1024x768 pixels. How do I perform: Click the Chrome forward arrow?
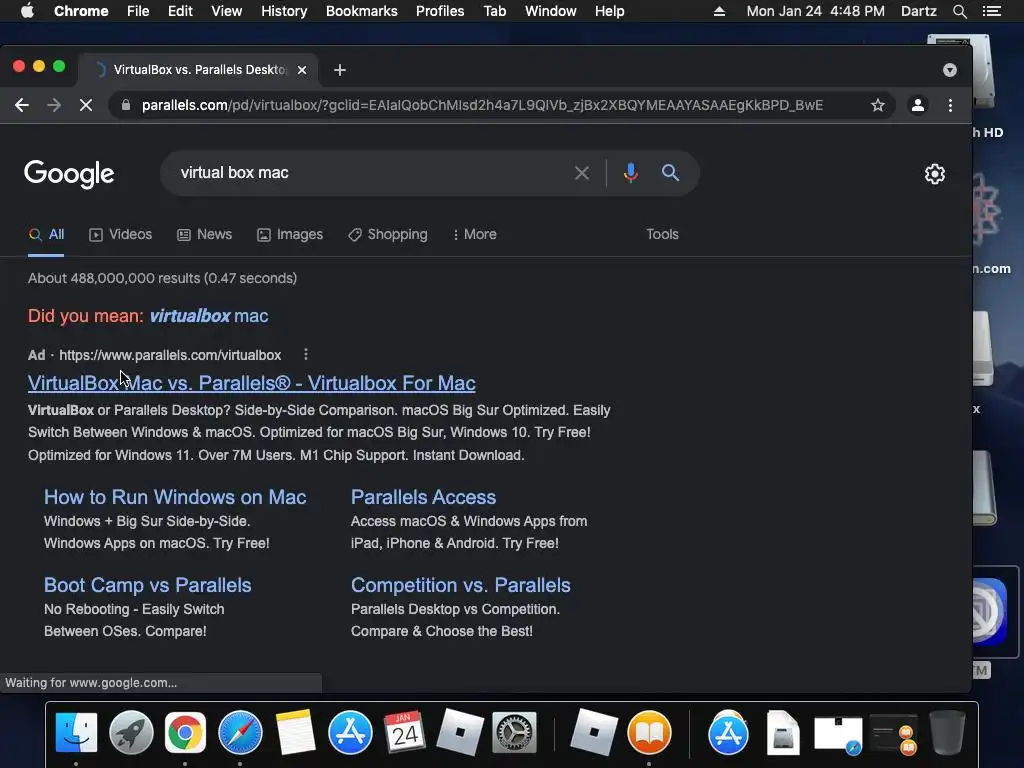[54, 105]
